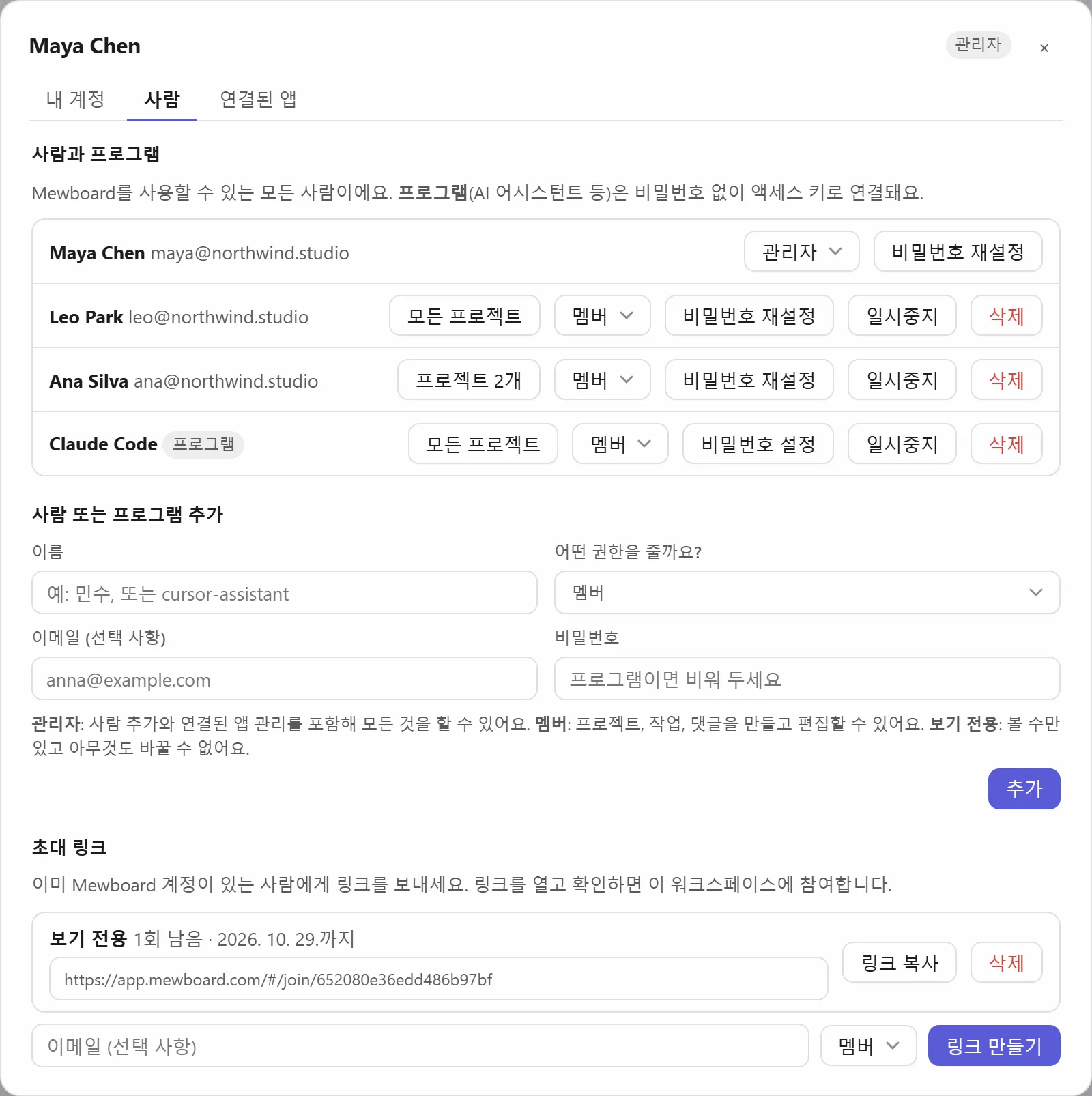Click the invite 이메일 (선택 사항) field

[420, 1046]
